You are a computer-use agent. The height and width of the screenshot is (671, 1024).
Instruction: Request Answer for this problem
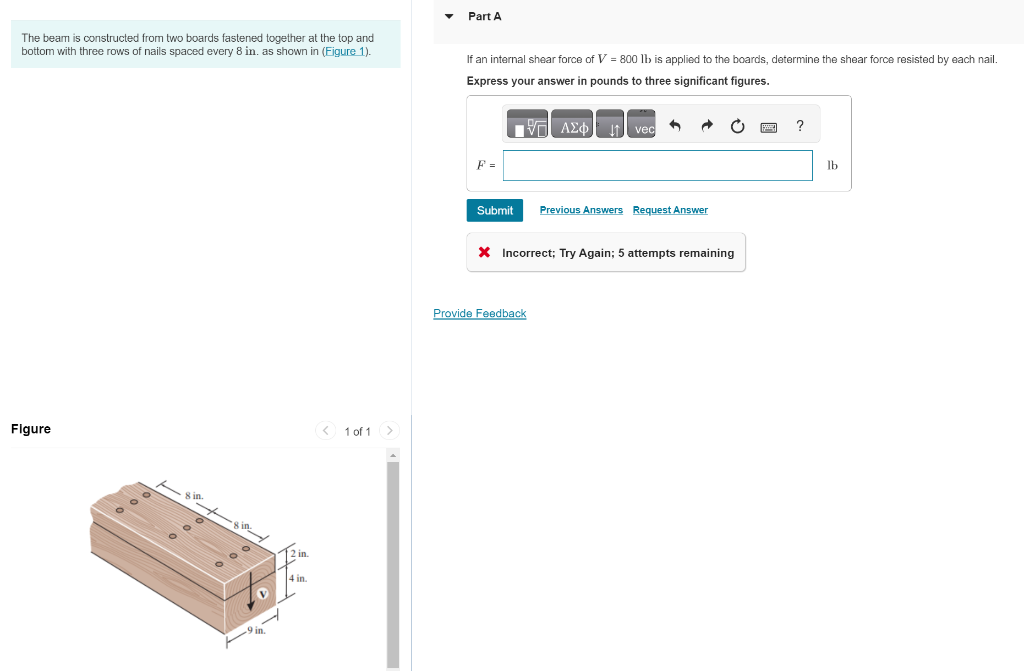click(670, 209)
